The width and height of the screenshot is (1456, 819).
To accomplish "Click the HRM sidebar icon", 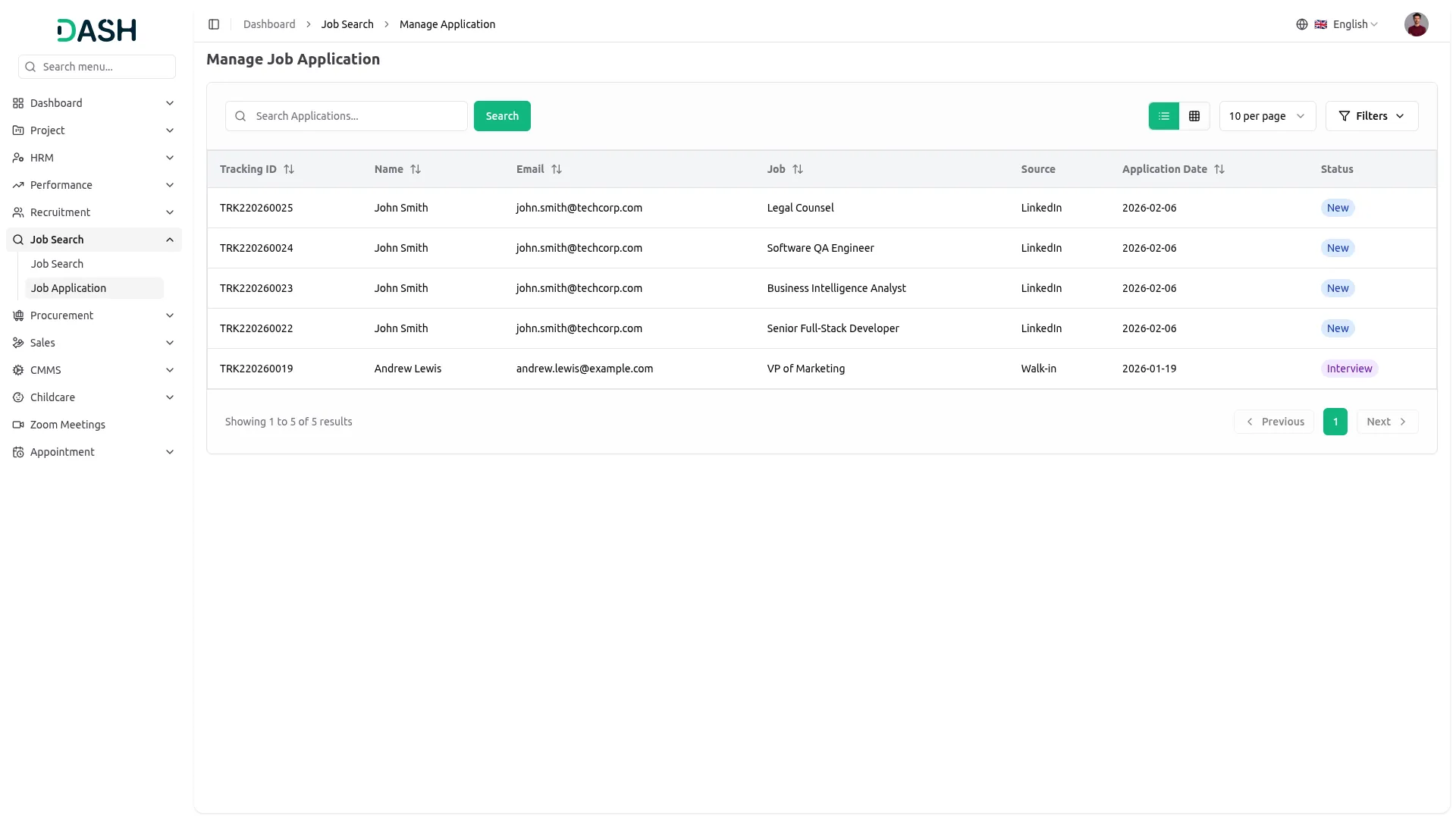I will (x=18, y=158).
